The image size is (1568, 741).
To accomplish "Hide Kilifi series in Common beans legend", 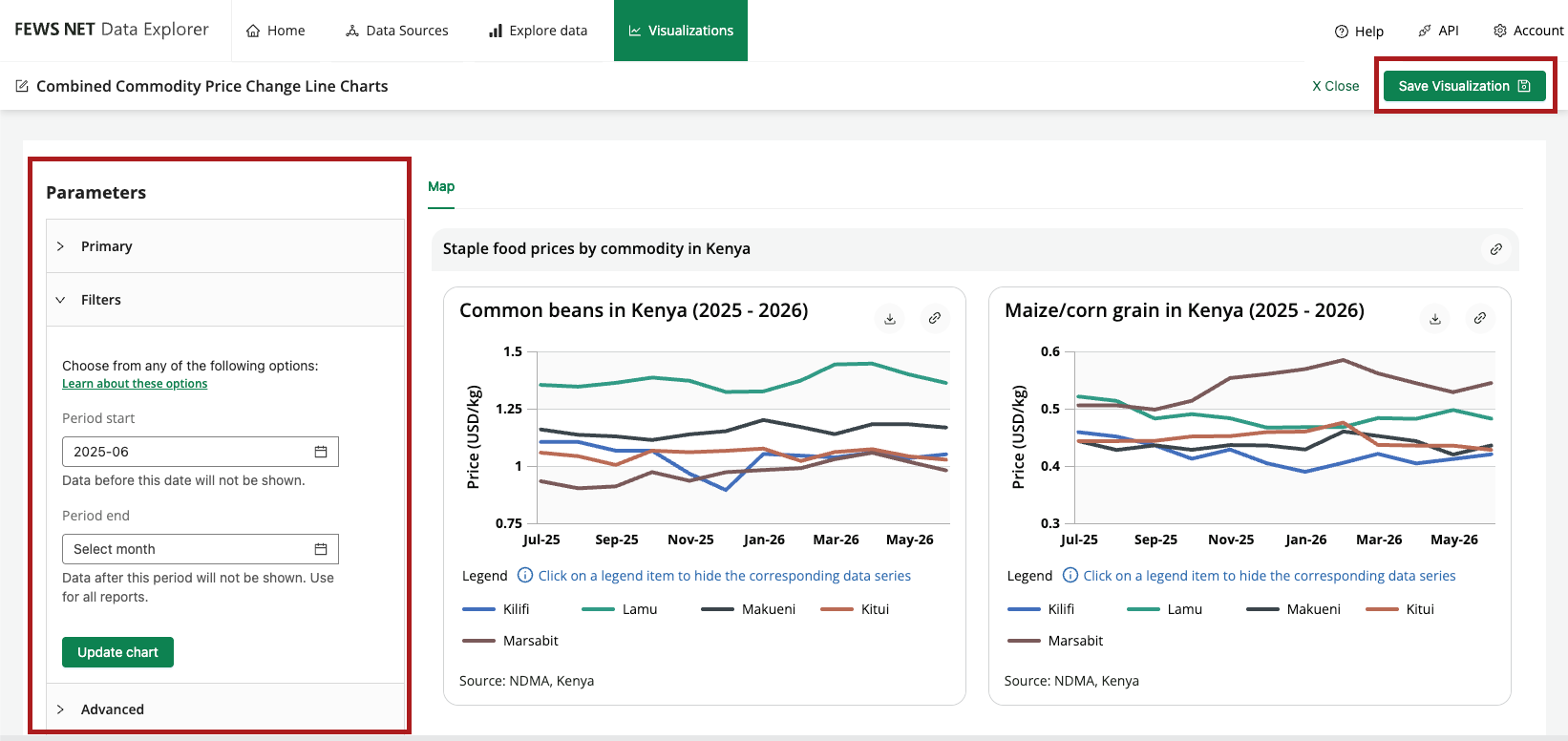I will pos(496,609).
